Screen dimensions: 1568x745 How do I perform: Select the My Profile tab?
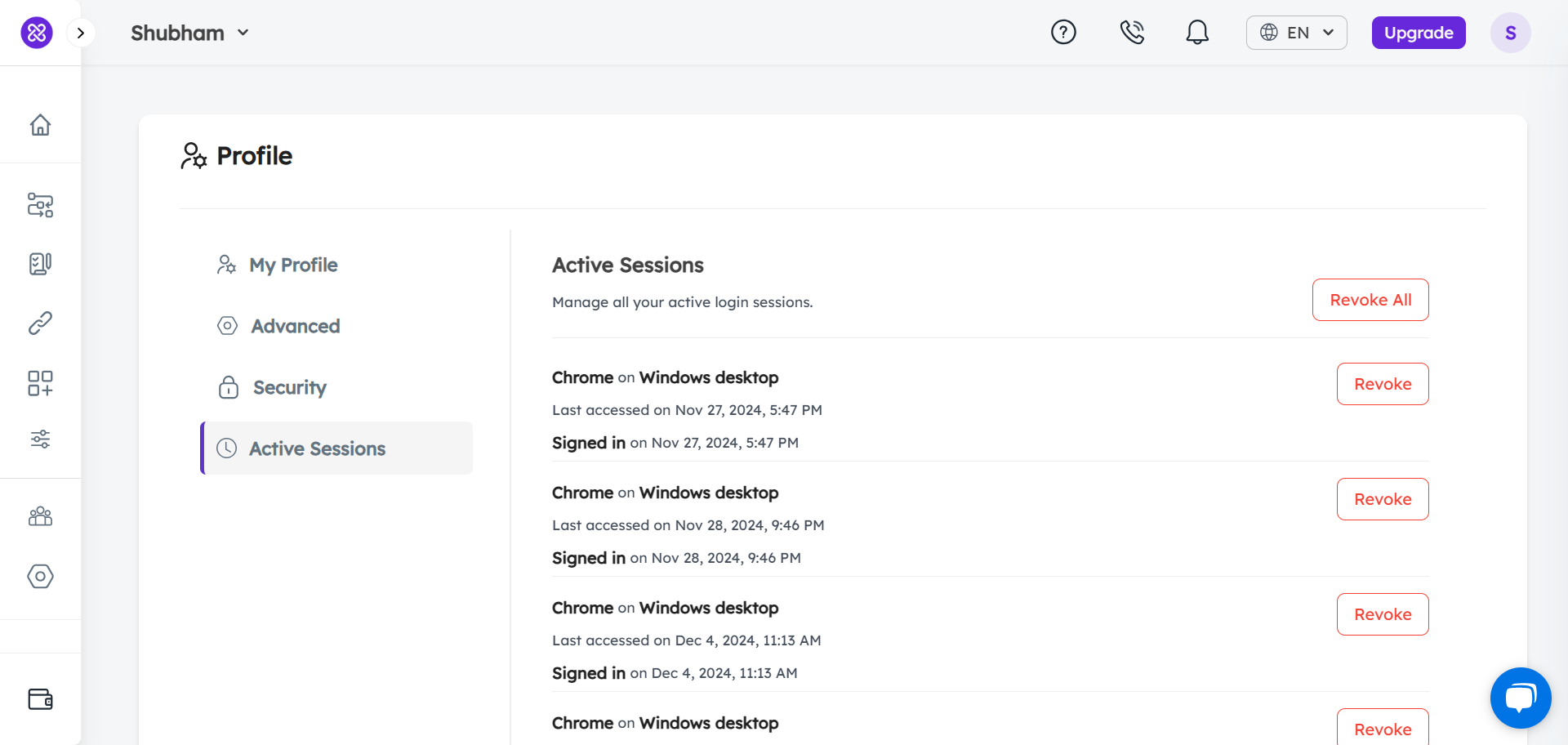click(x=336, y=265)
